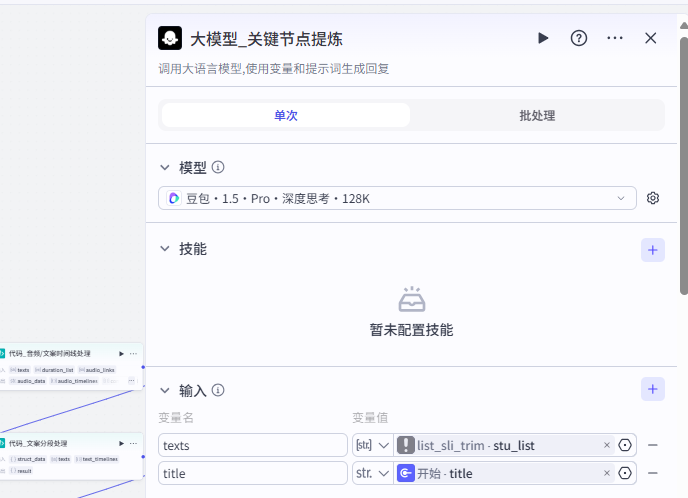Show info tooltip next to 输入

pyautogui.click(x=218, y=390)
